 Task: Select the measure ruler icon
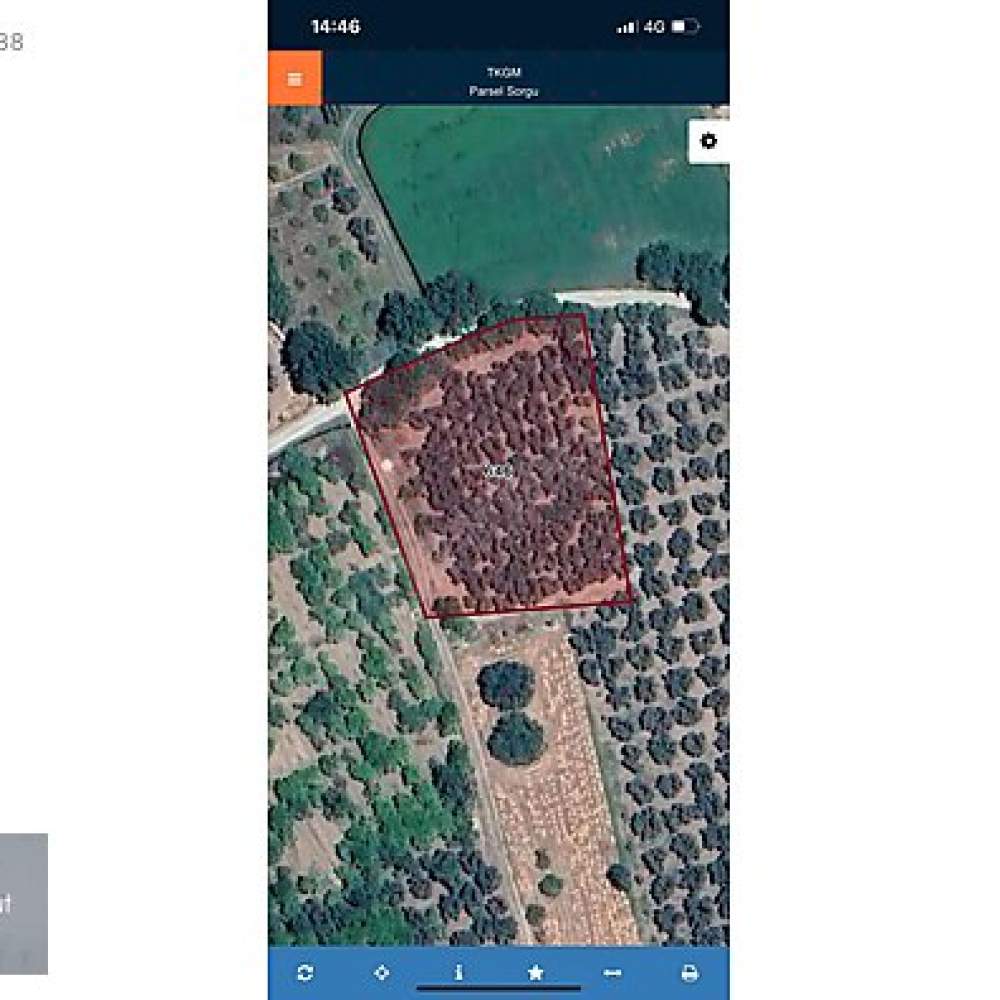pyautogui.click(x=612, y=973)
